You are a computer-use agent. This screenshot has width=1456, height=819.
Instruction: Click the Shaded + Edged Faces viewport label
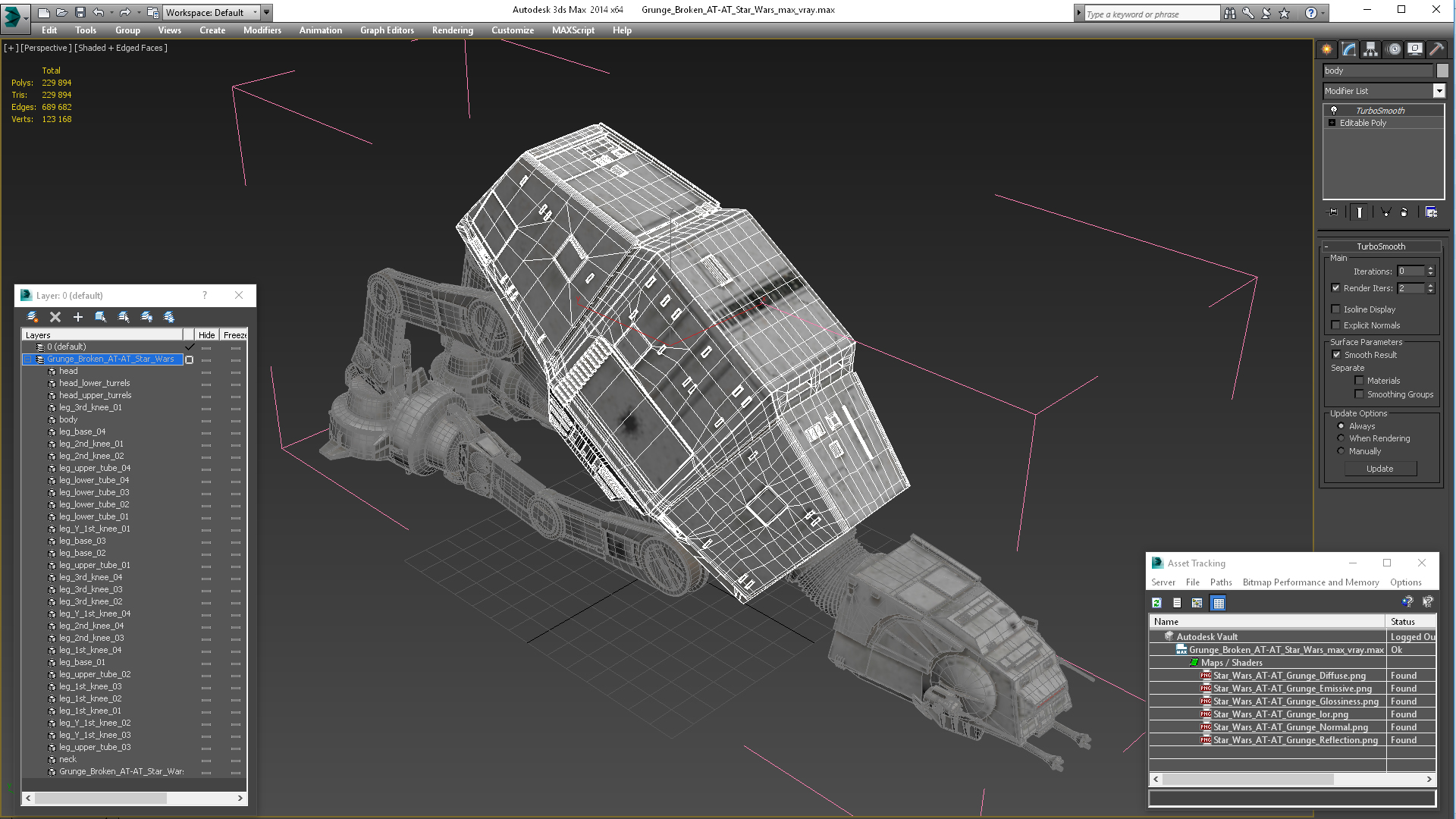coord(121,48)
